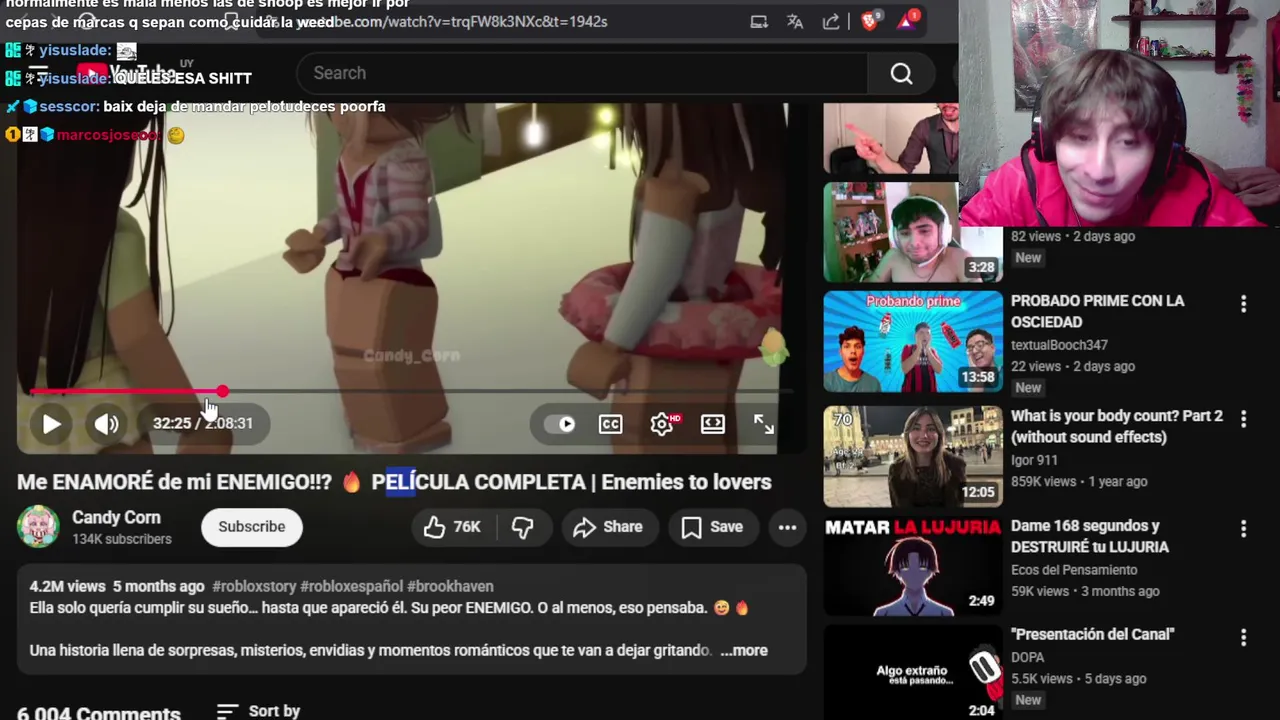Open the "Presentación del Canal" title
The image size is (1280, 720).
[x=1093, y=634]
